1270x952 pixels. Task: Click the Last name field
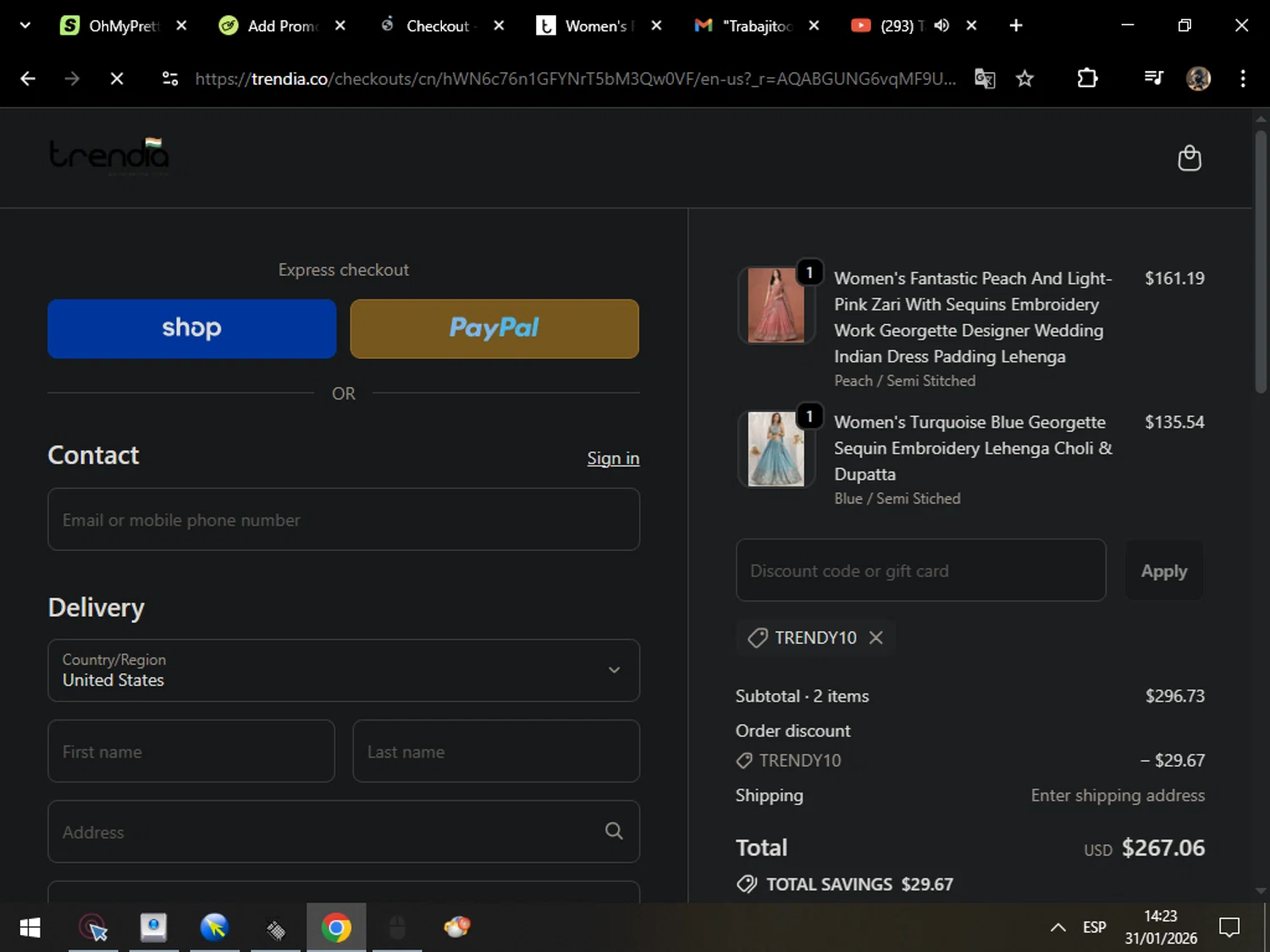point(496,751)
